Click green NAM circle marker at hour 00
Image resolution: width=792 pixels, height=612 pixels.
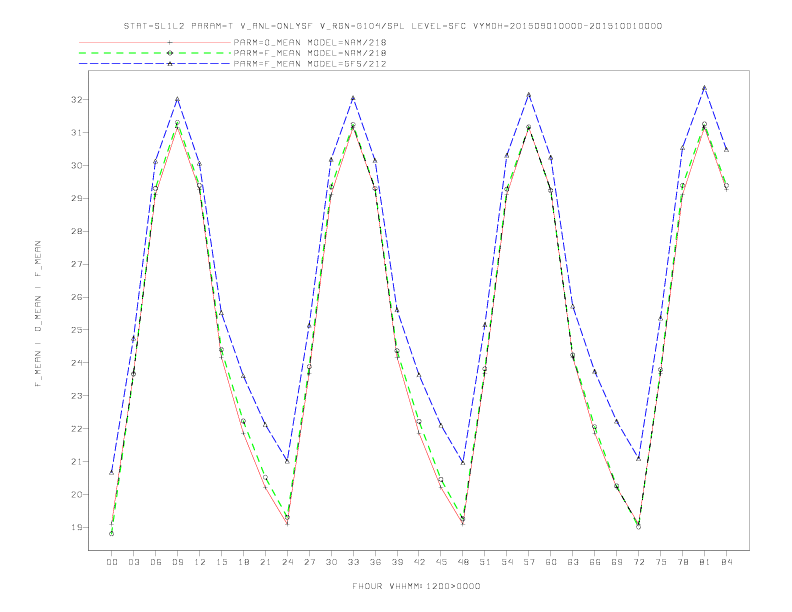click(112, 533)
